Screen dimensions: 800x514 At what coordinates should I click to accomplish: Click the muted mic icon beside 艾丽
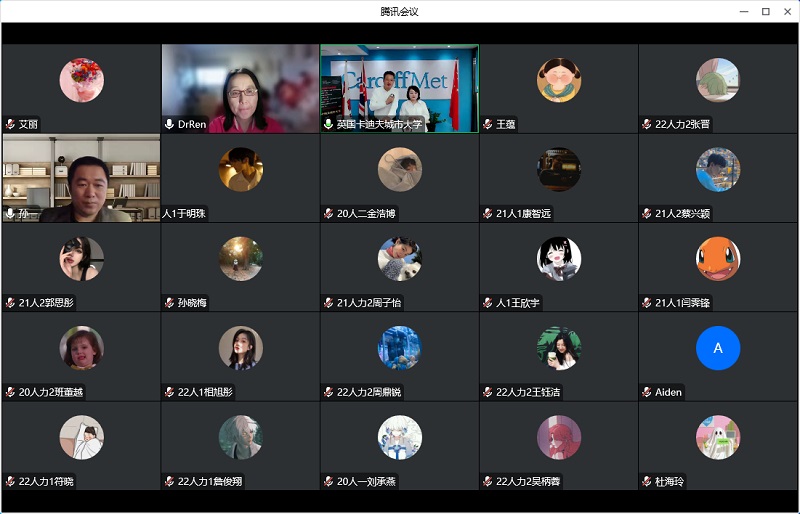(10, 125)
